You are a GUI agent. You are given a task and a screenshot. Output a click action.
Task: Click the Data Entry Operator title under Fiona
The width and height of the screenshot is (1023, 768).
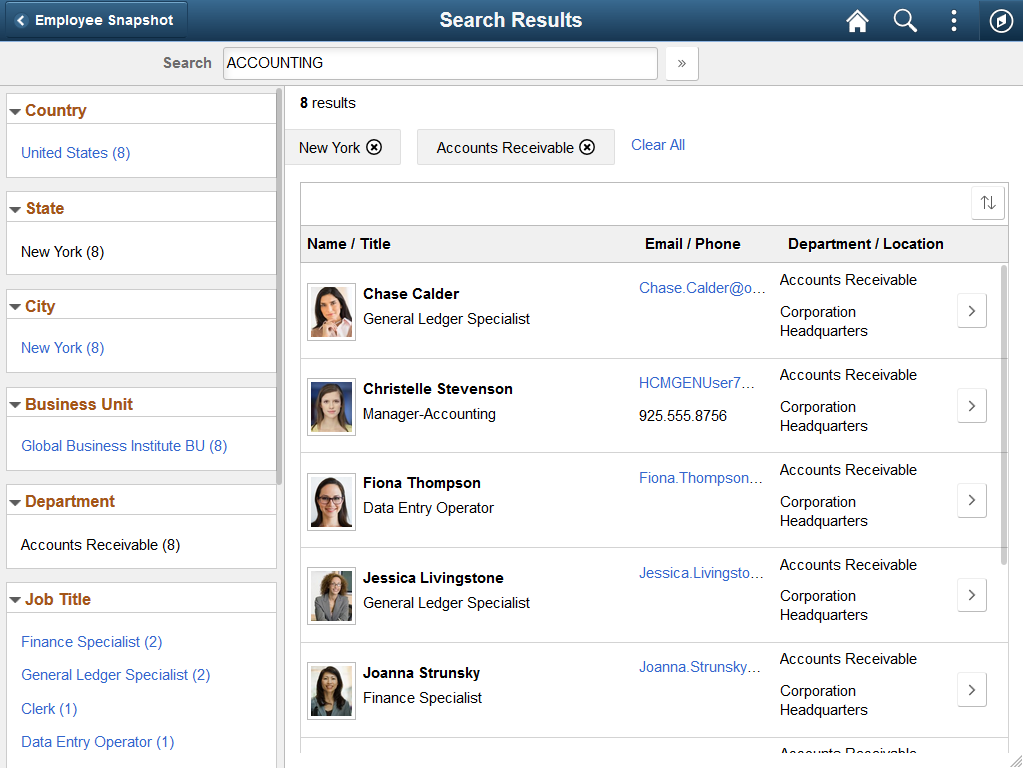coord(429,508)
